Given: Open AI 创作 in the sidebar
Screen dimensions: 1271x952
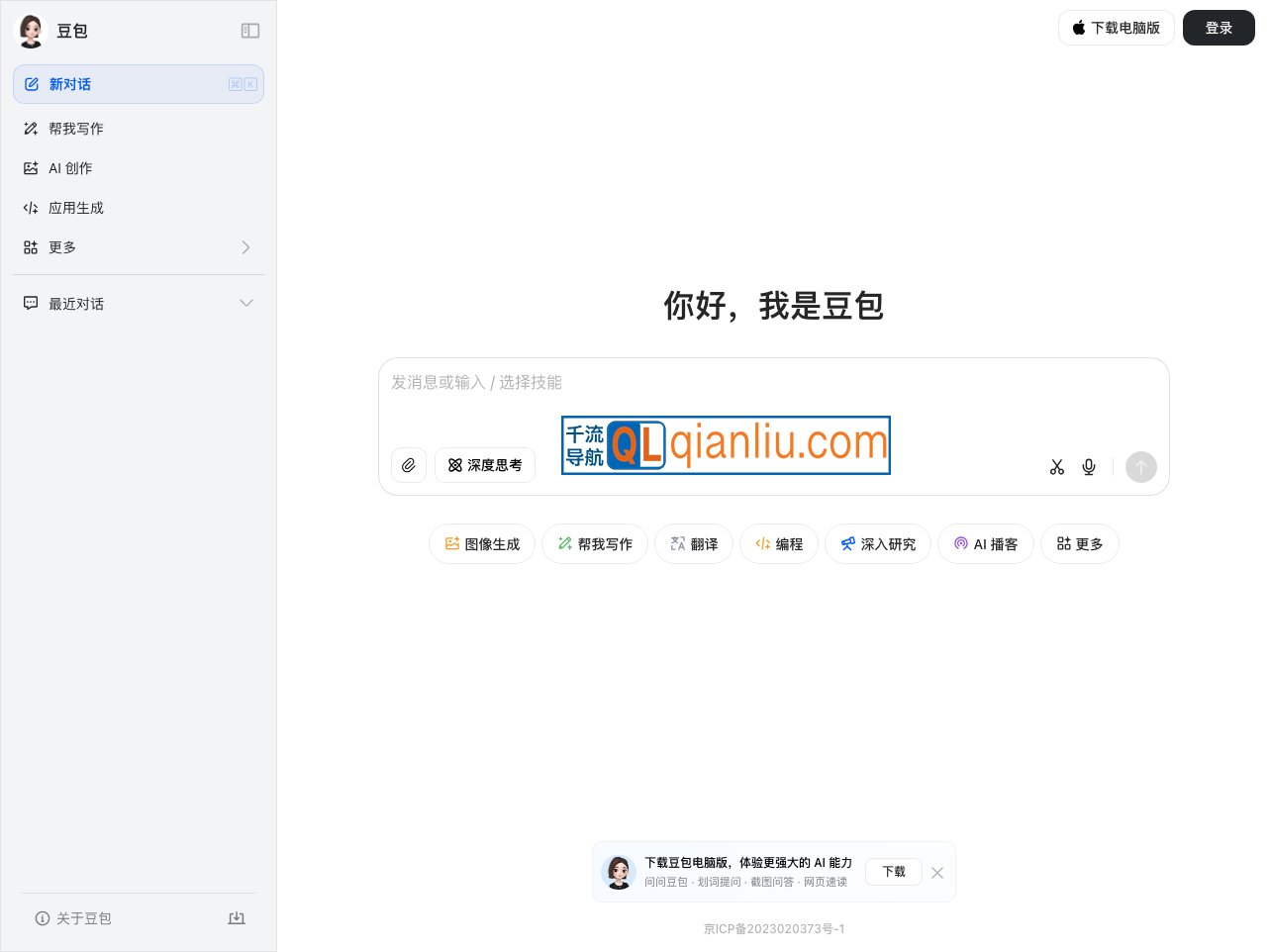Looking at the screenshot, I should click(x=70, y=167).
